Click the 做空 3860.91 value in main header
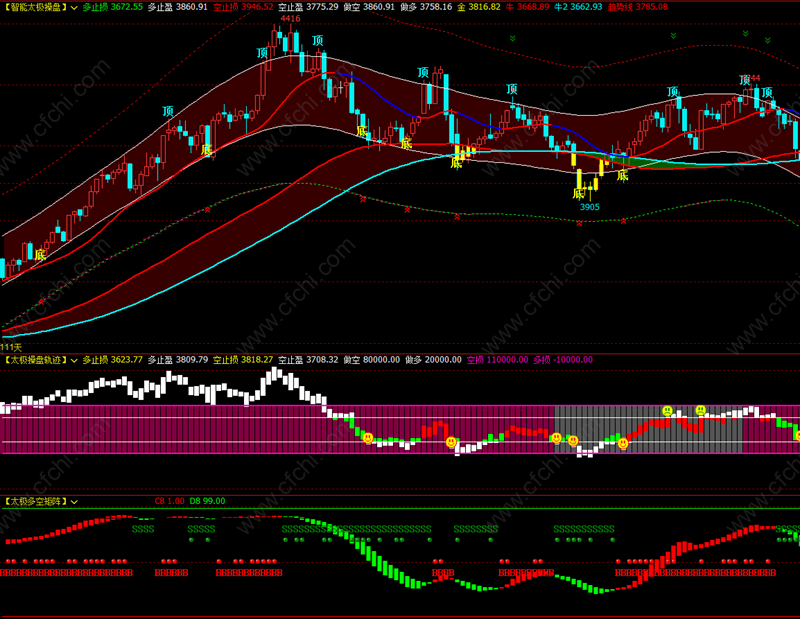The image size is (800, 619). (x=369, y=7)
